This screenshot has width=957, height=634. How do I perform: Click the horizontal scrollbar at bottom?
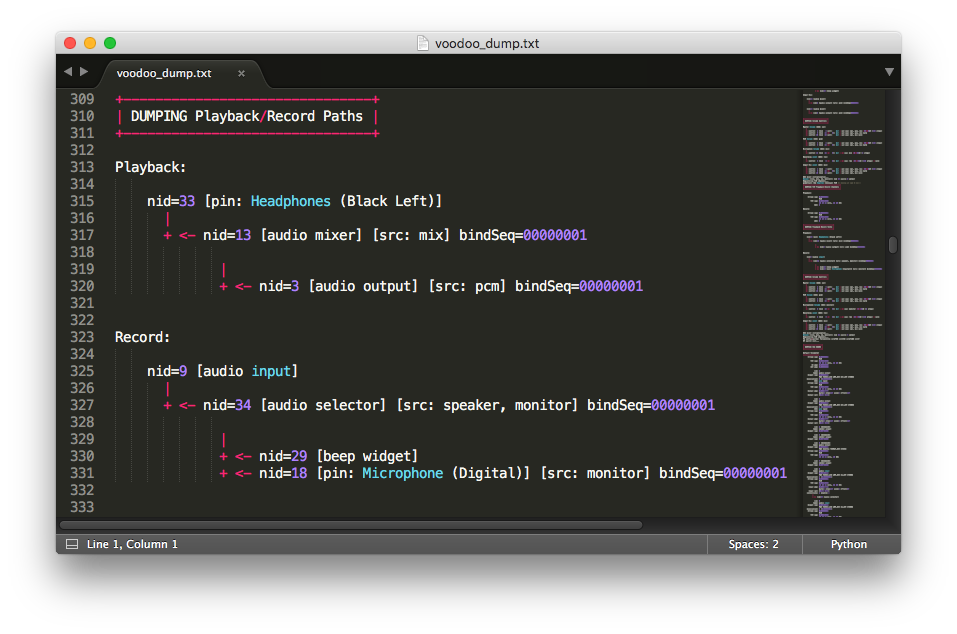[x=351, y=525]
